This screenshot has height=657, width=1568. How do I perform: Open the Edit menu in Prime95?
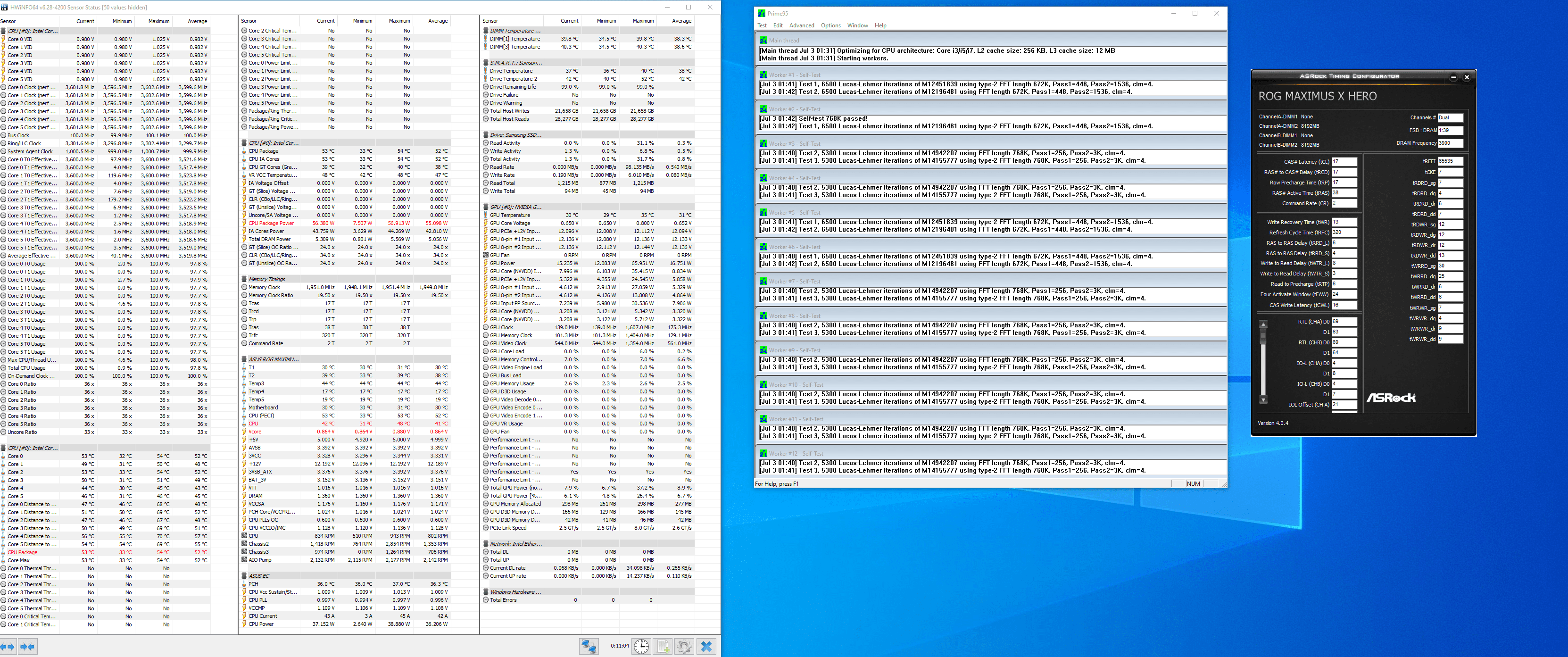pos(778,25)
